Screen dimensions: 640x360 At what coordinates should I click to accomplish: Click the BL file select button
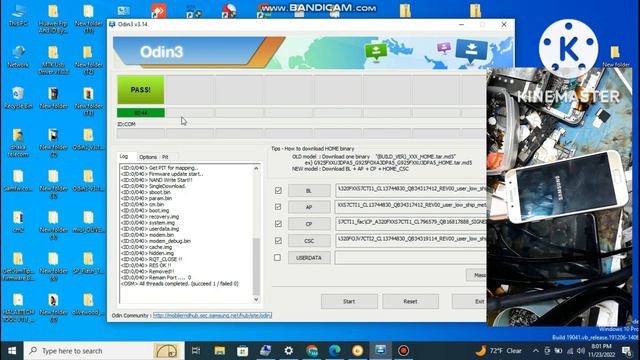point(309,191)
